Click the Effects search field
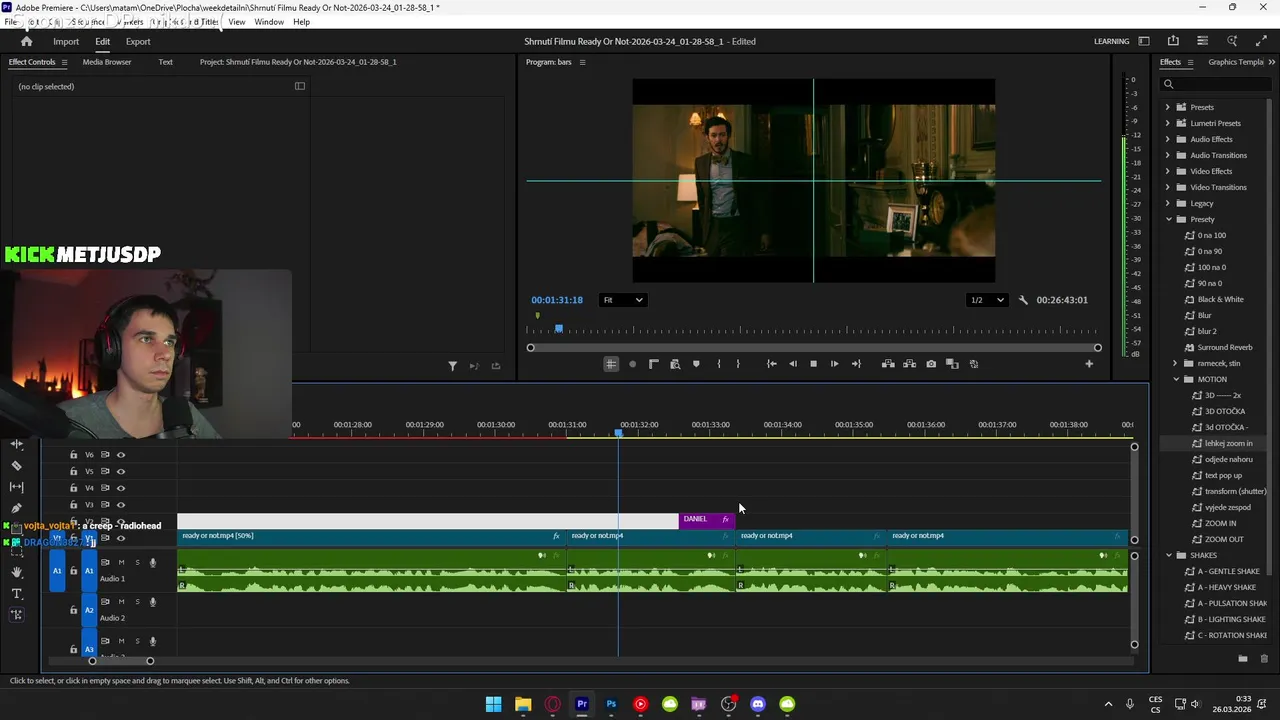The image size is (1280, 720). coord(1218,84)
